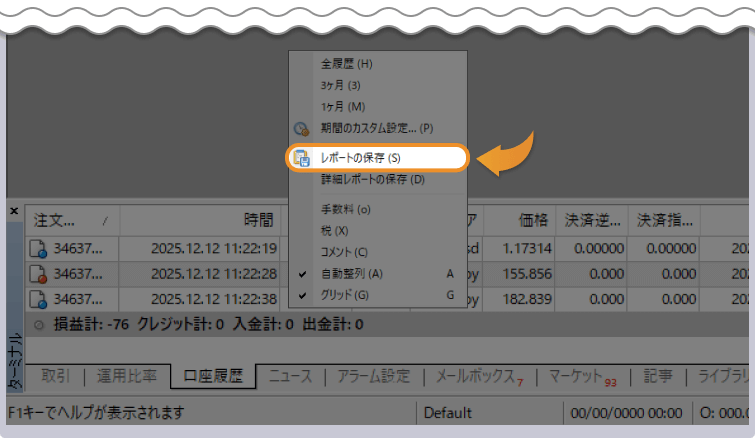Click the save report disk icon
Image resolution: width=755 pixels, height=438 pixels.
pos(301,158)
